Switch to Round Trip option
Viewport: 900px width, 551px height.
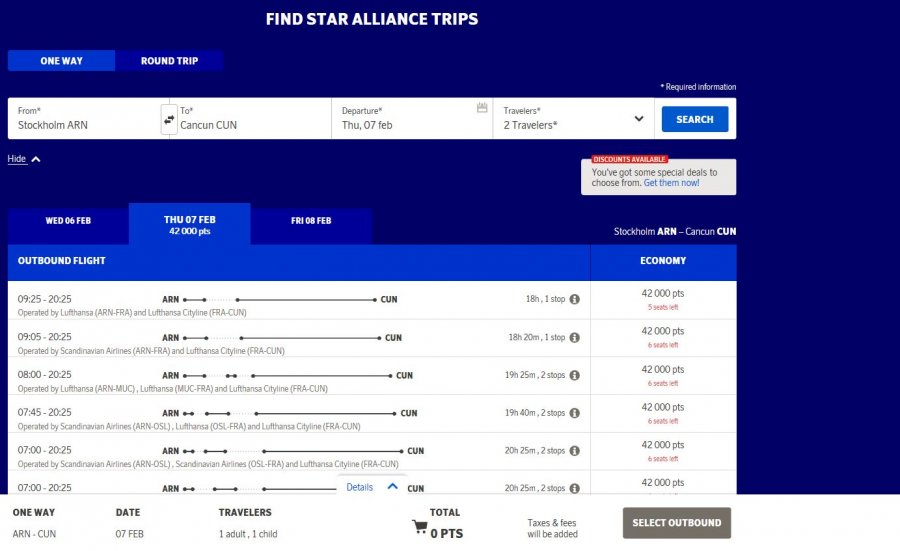(169, 61)
